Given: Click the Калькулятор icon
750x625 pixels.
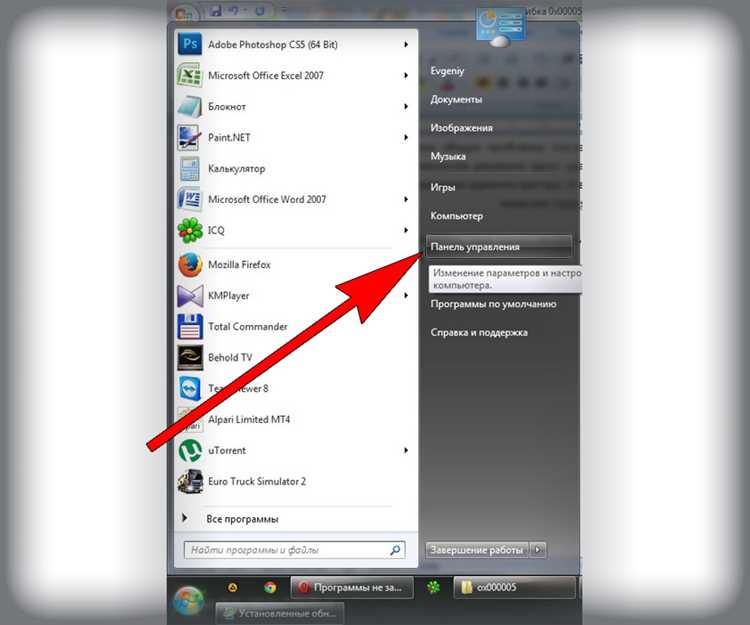Looking at the screenshot, I should [x=190, y=168].
